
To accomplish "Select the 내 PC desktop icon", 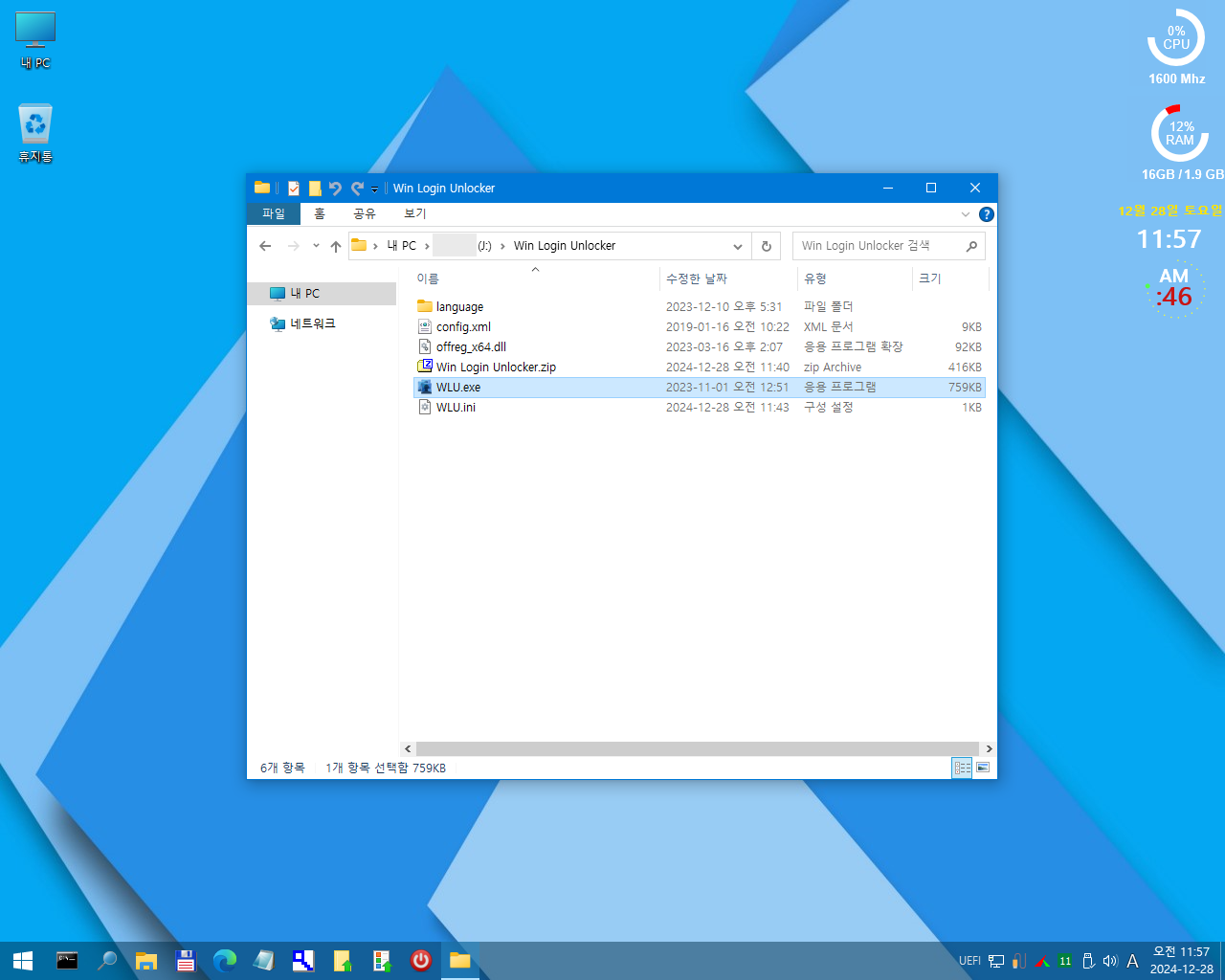I will 35,41.
